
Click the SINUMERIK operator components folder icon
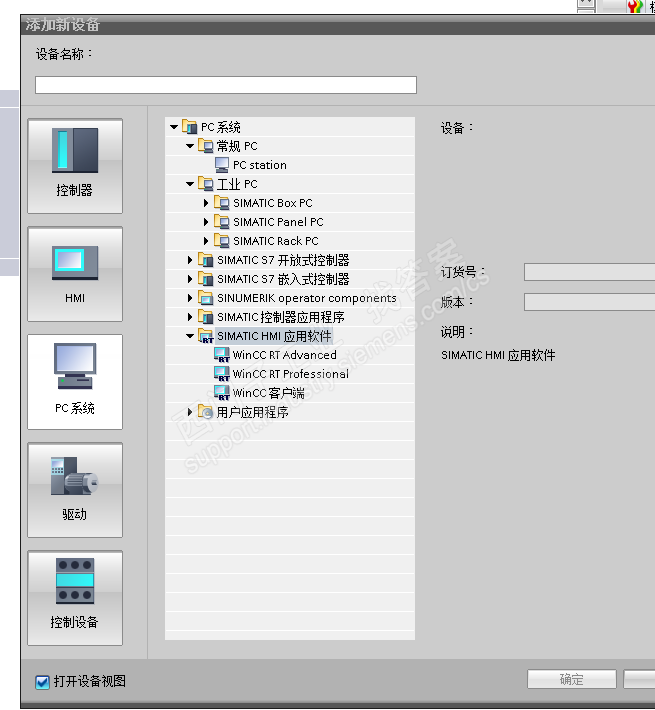click(x=206, y=298)
